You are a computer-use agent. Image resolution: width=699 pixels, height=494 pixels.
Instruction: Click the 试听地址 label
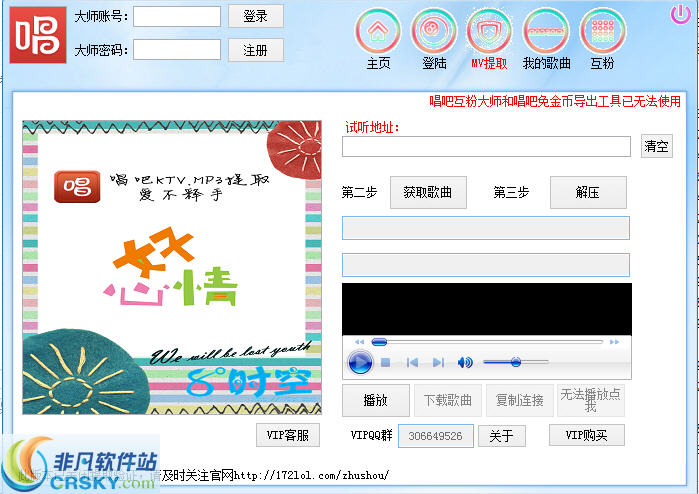point(372,128)
